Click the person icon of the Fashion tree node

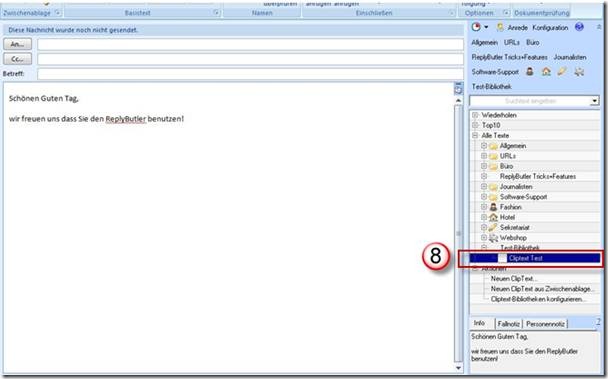tap(493, 207)
